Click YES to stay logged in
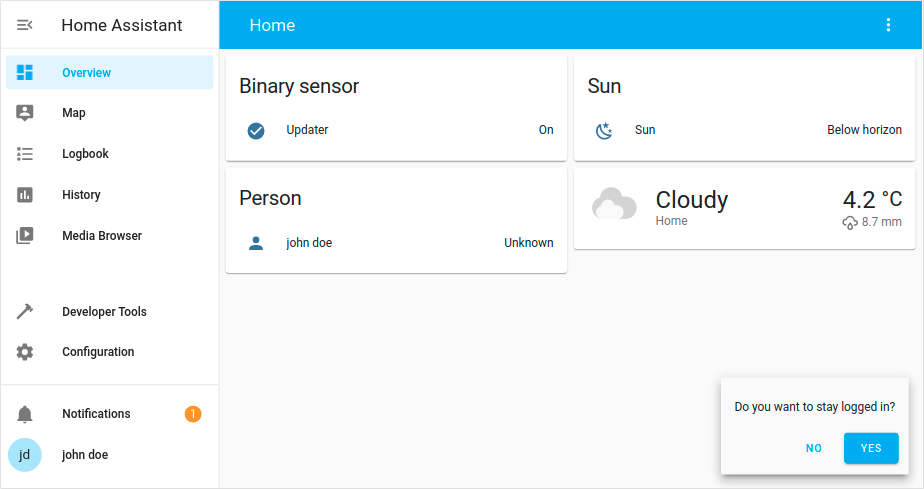924x489 pixels. click(871, 448)
